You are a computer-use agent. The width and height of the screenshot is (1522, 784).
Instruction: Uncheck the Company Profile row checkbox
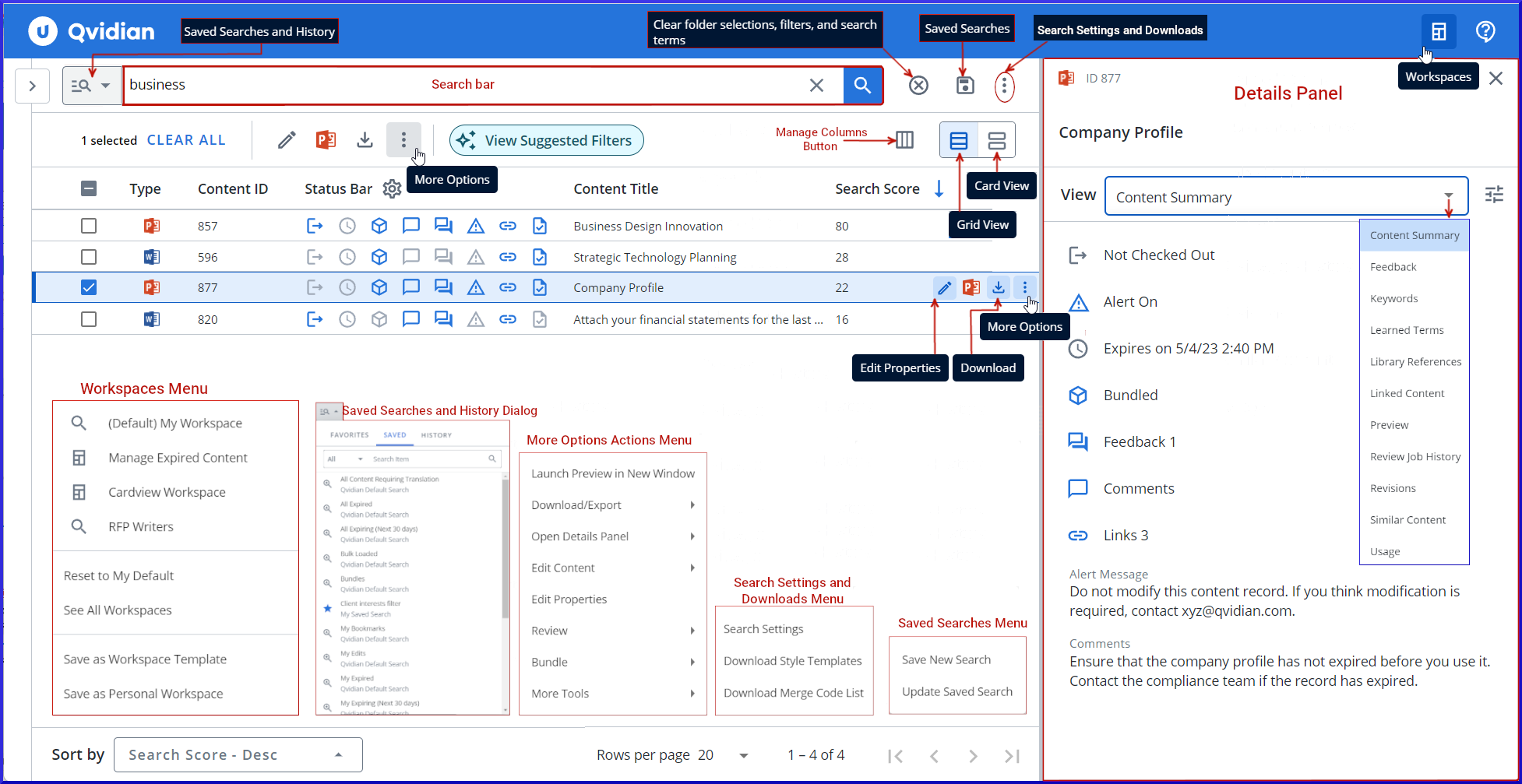click(x=89, y=287)
